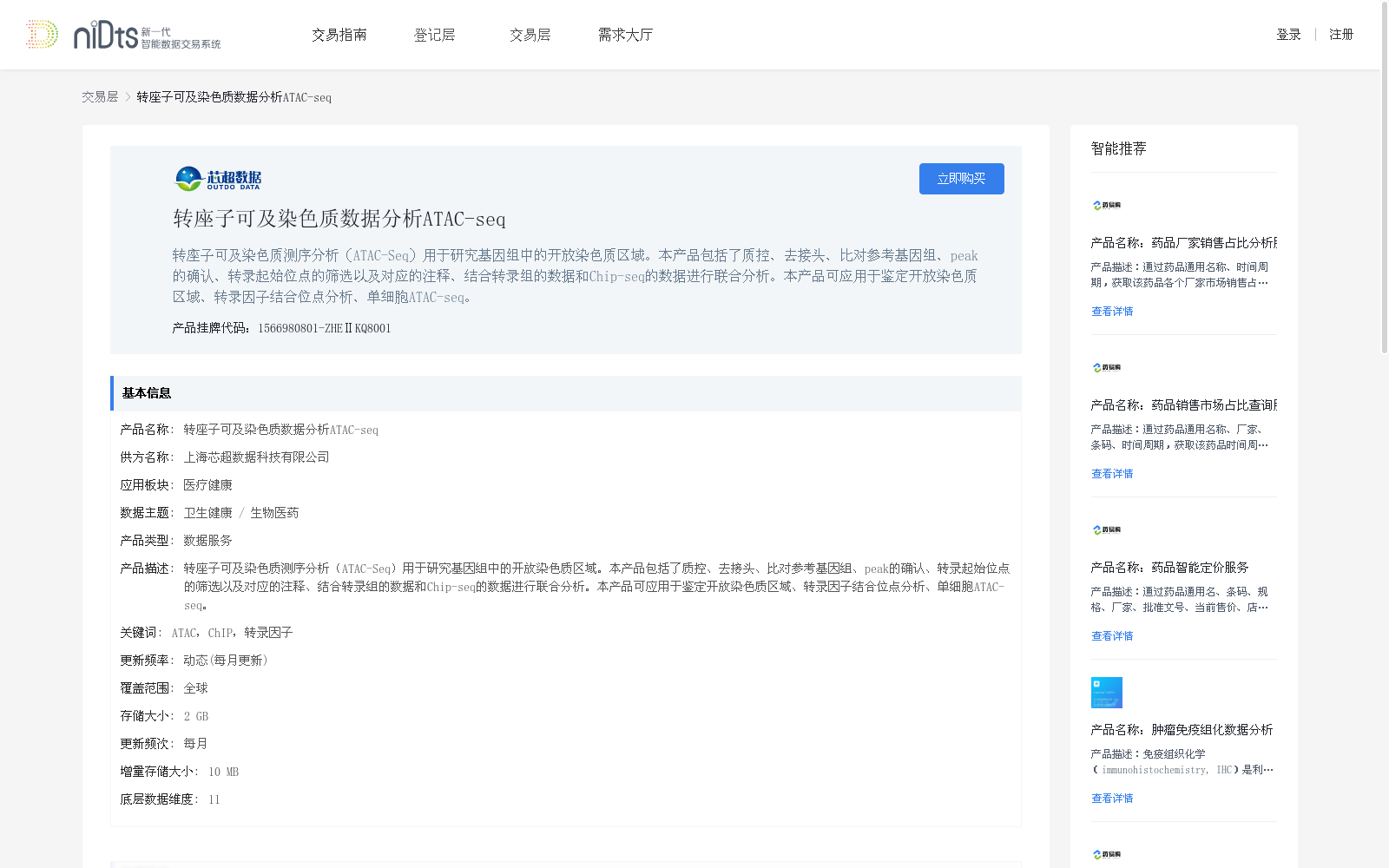Click the 立即购买 button
Image resolution: width=1389 pixels, height=868 pixels.
point(961,179)
